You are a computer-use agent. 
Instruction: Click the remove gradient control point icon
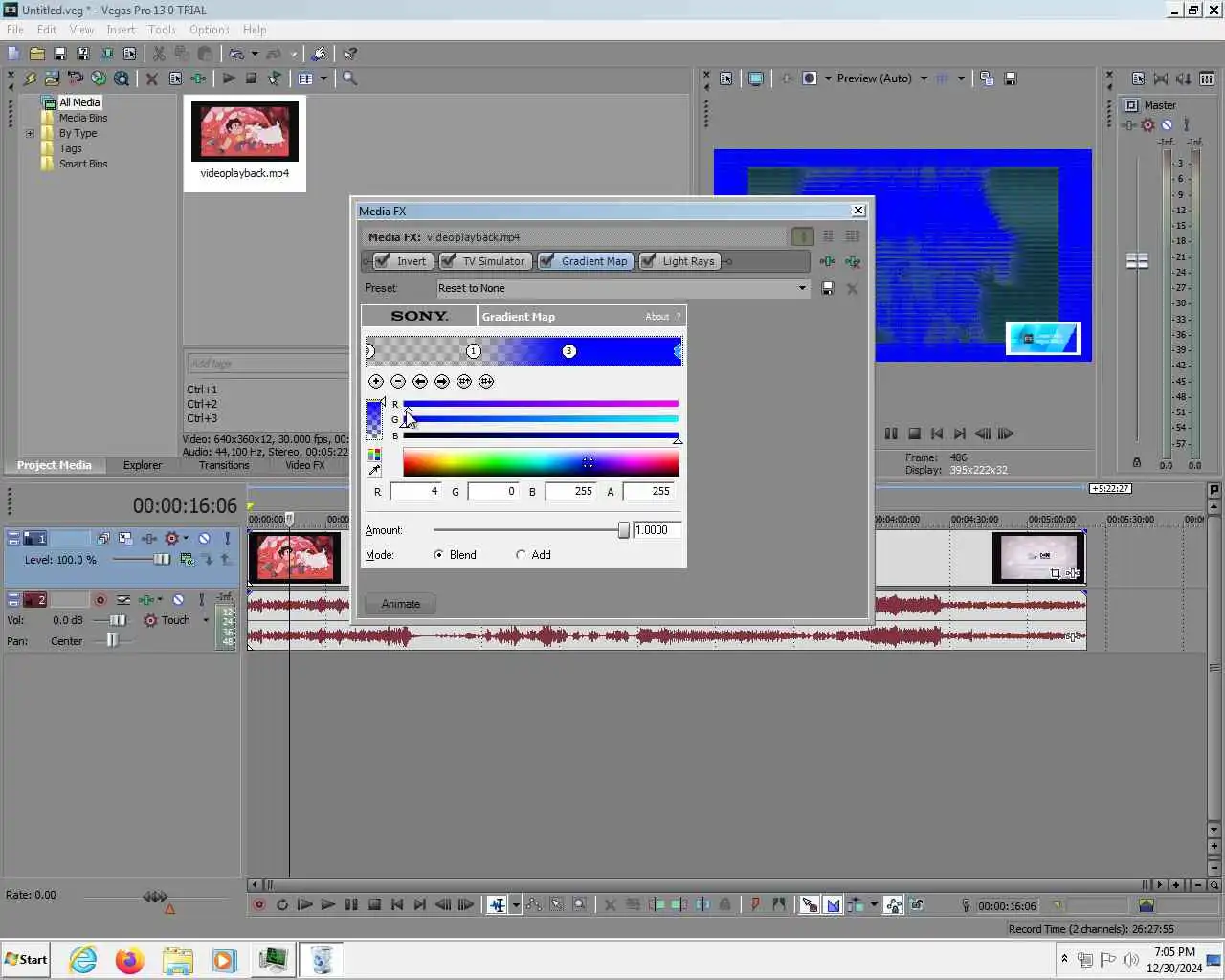point(398,381)
